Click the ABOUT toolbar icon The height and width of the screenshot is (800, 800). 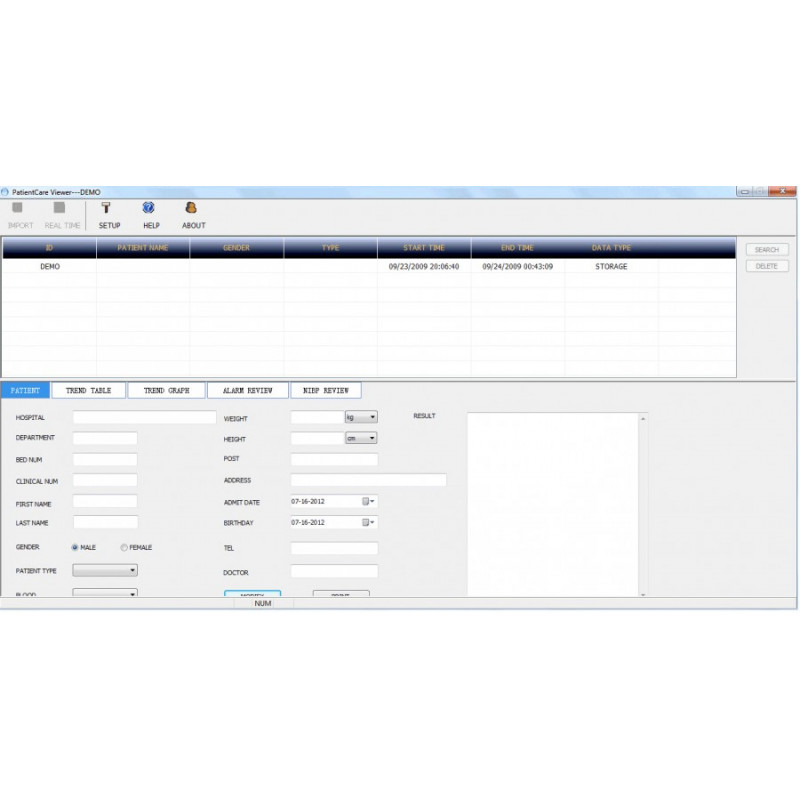pyautogui.click(x=192, y=212)
